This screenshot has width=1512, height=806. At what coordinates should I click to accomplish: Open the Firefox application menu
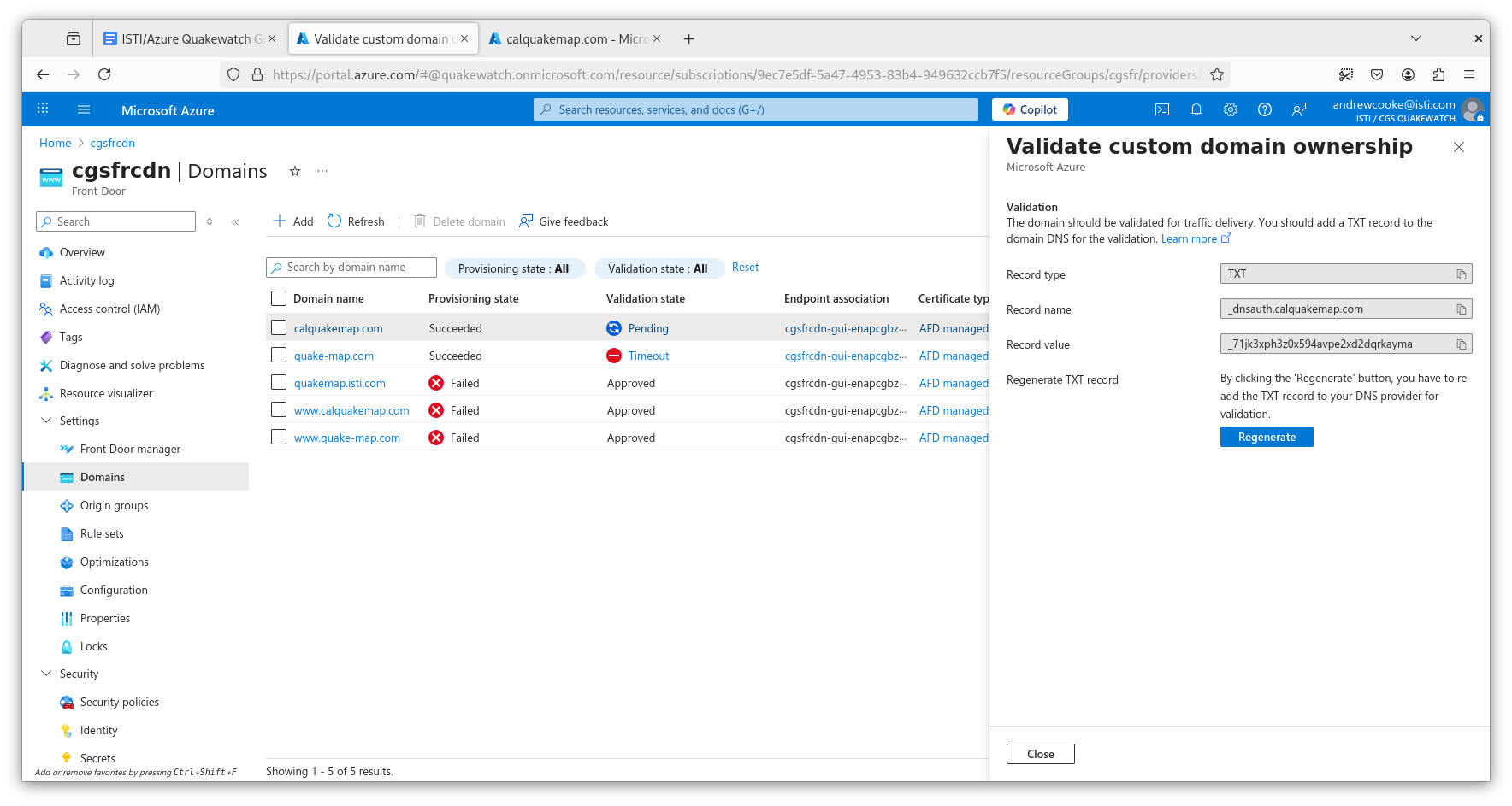(1469, 74)
